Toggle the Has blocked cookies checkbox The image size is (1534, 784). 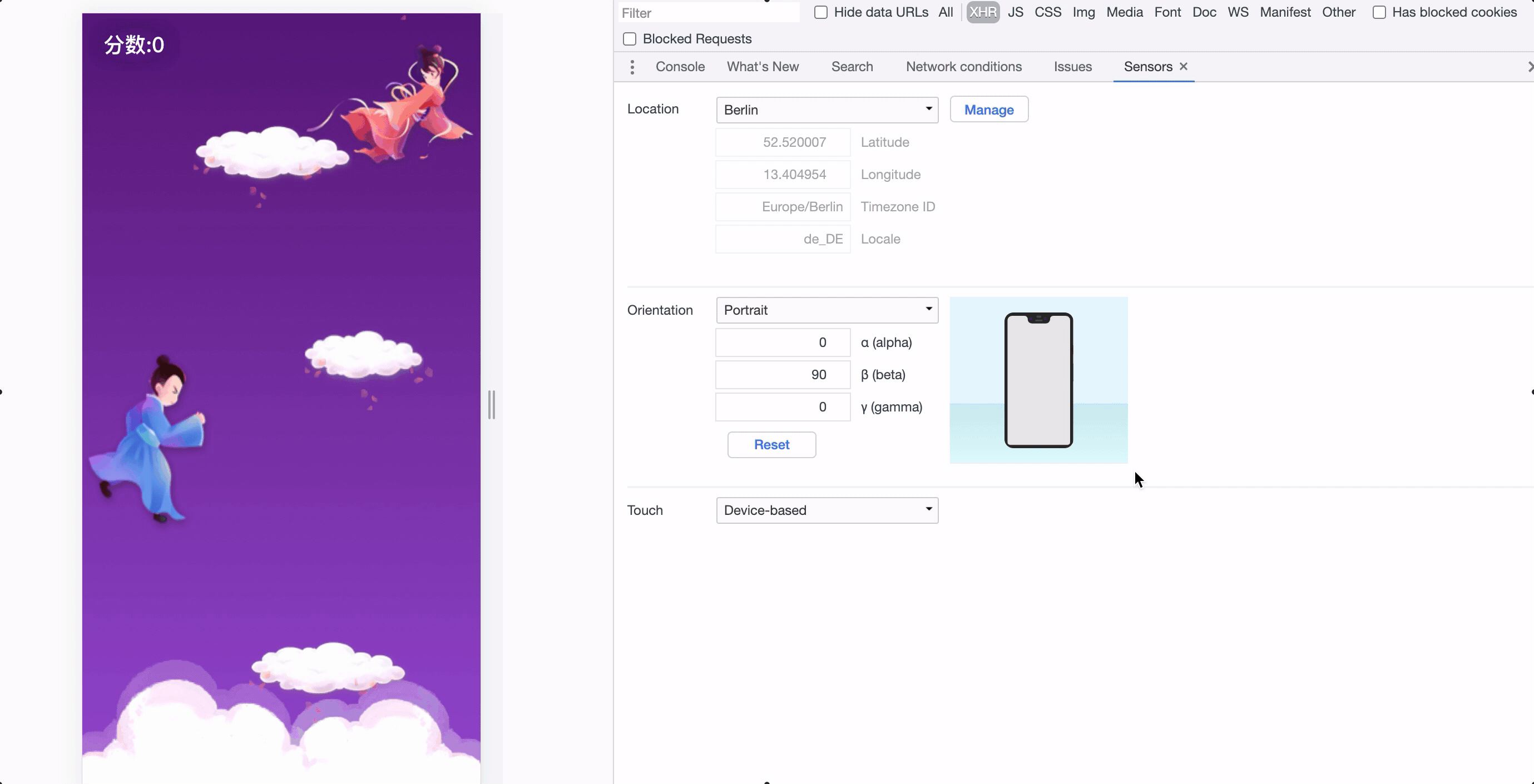pos(1379,12)
